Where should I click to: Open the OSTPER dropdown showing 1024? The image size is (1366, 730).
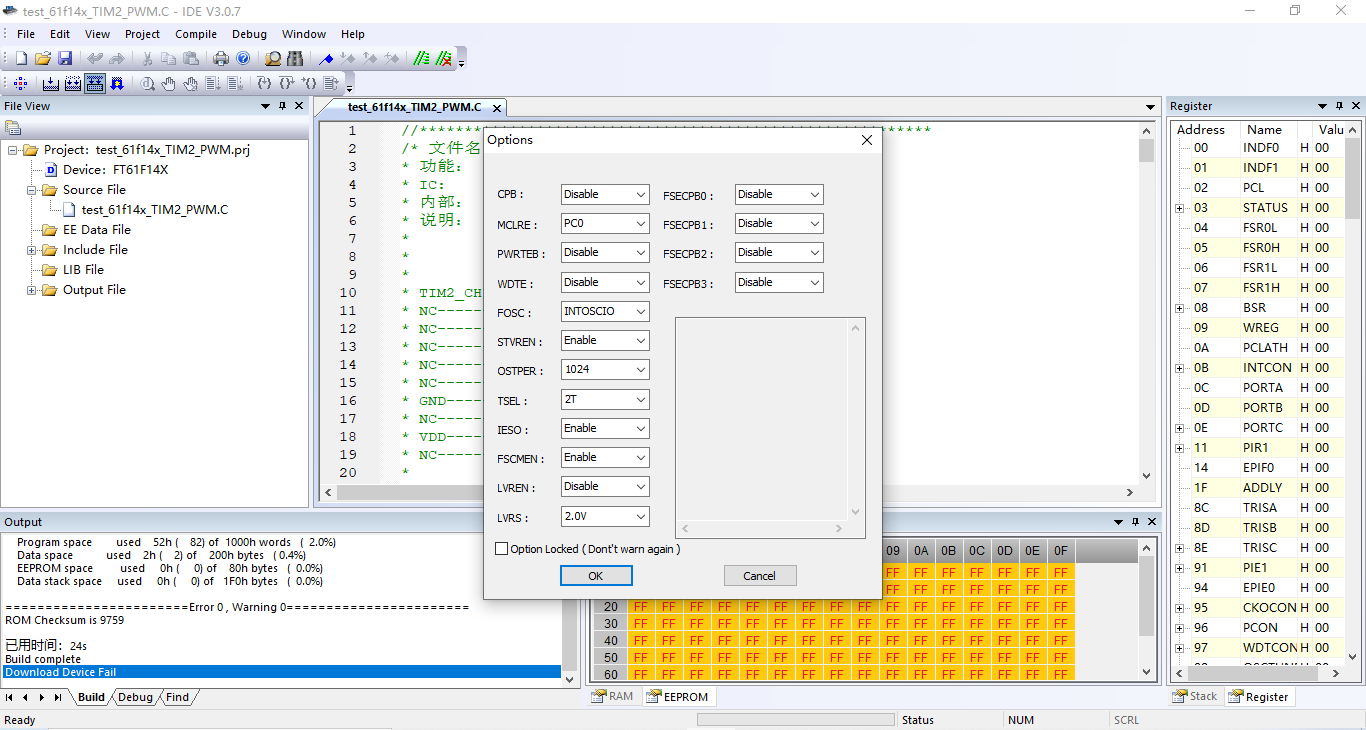605,370
